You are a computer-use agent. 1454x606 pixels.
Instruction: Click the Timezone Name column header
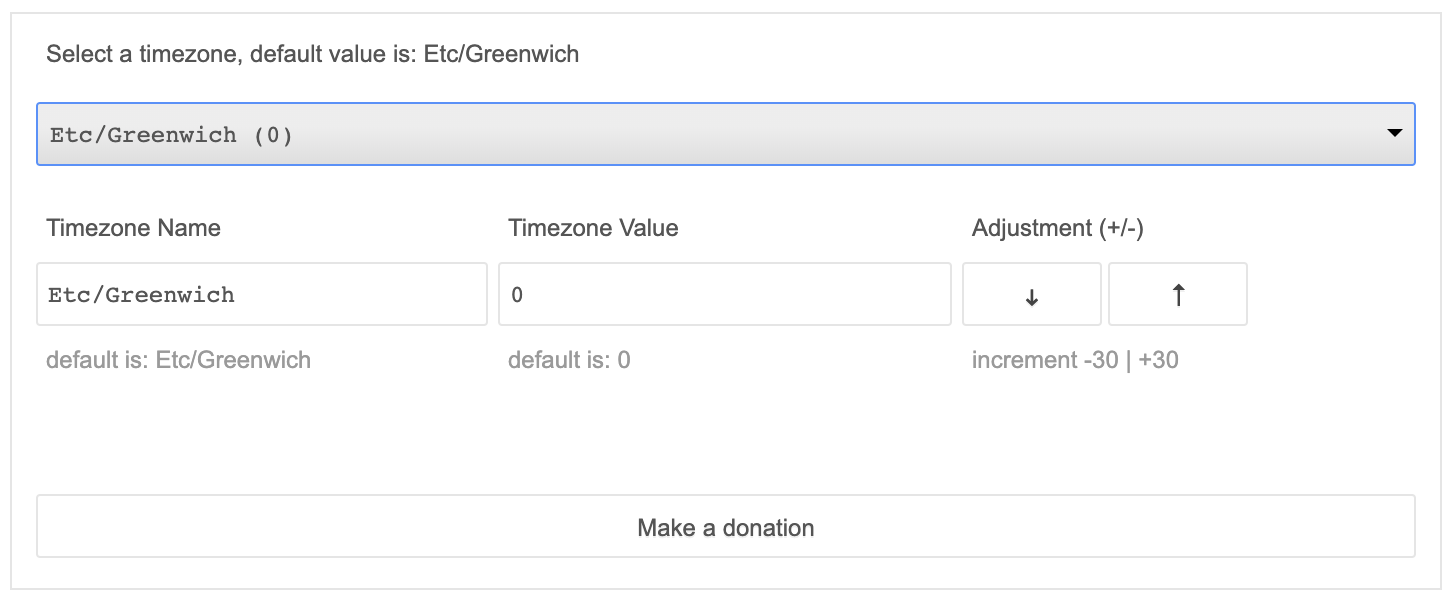coord(132,228)
